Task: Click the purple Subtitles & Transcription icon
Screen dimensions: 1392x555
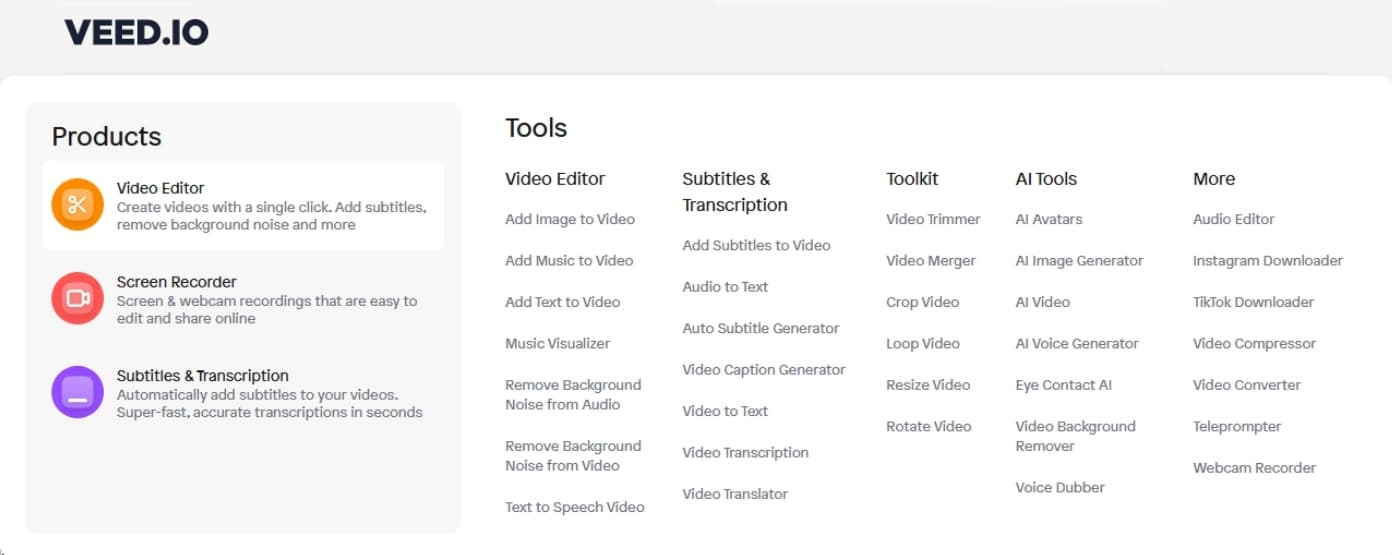Action: [77, 392]
